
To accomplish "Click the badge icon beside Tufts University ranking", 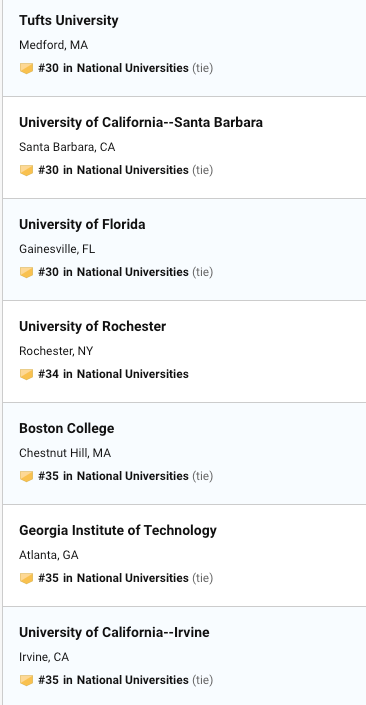I will click(x=27, y=68).
